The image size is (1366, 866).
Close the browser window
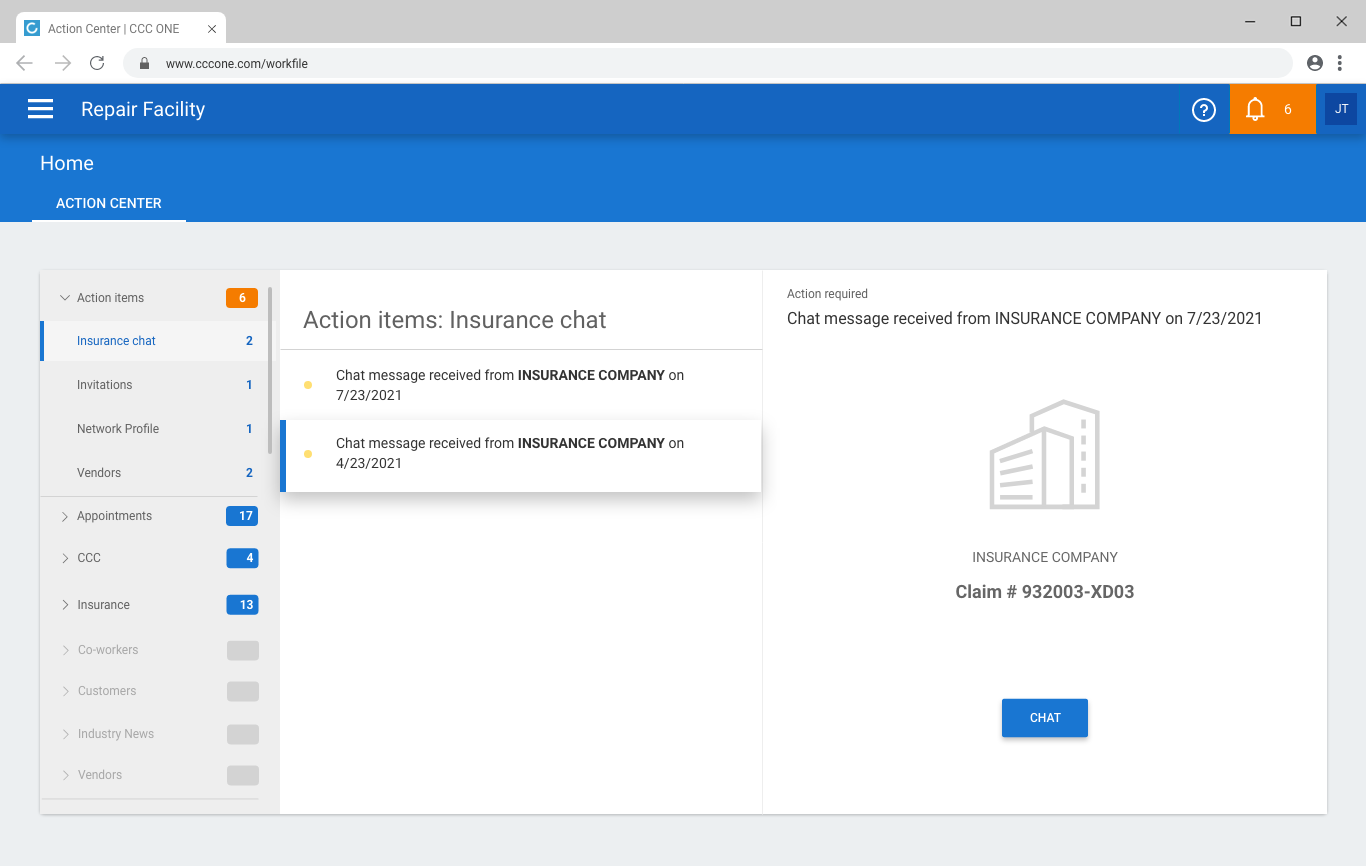click(1342, 21)
